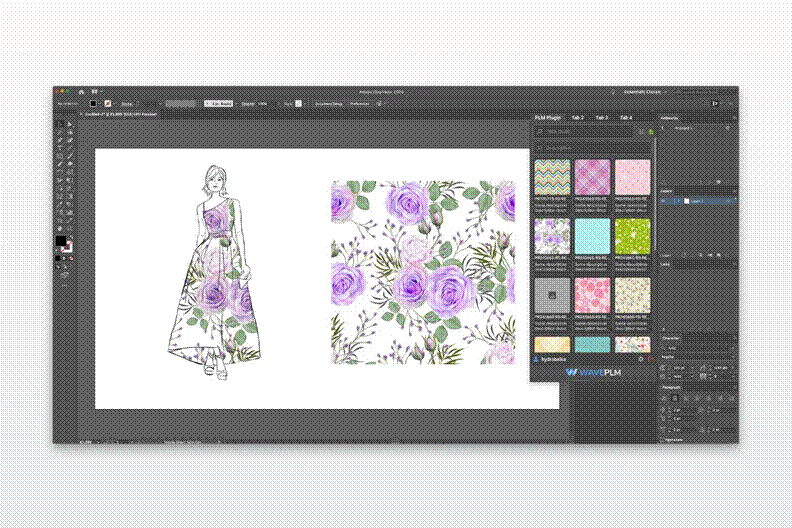
Task: Expand the Layer 1 disclosure arrow
Action: pos(678,201)
